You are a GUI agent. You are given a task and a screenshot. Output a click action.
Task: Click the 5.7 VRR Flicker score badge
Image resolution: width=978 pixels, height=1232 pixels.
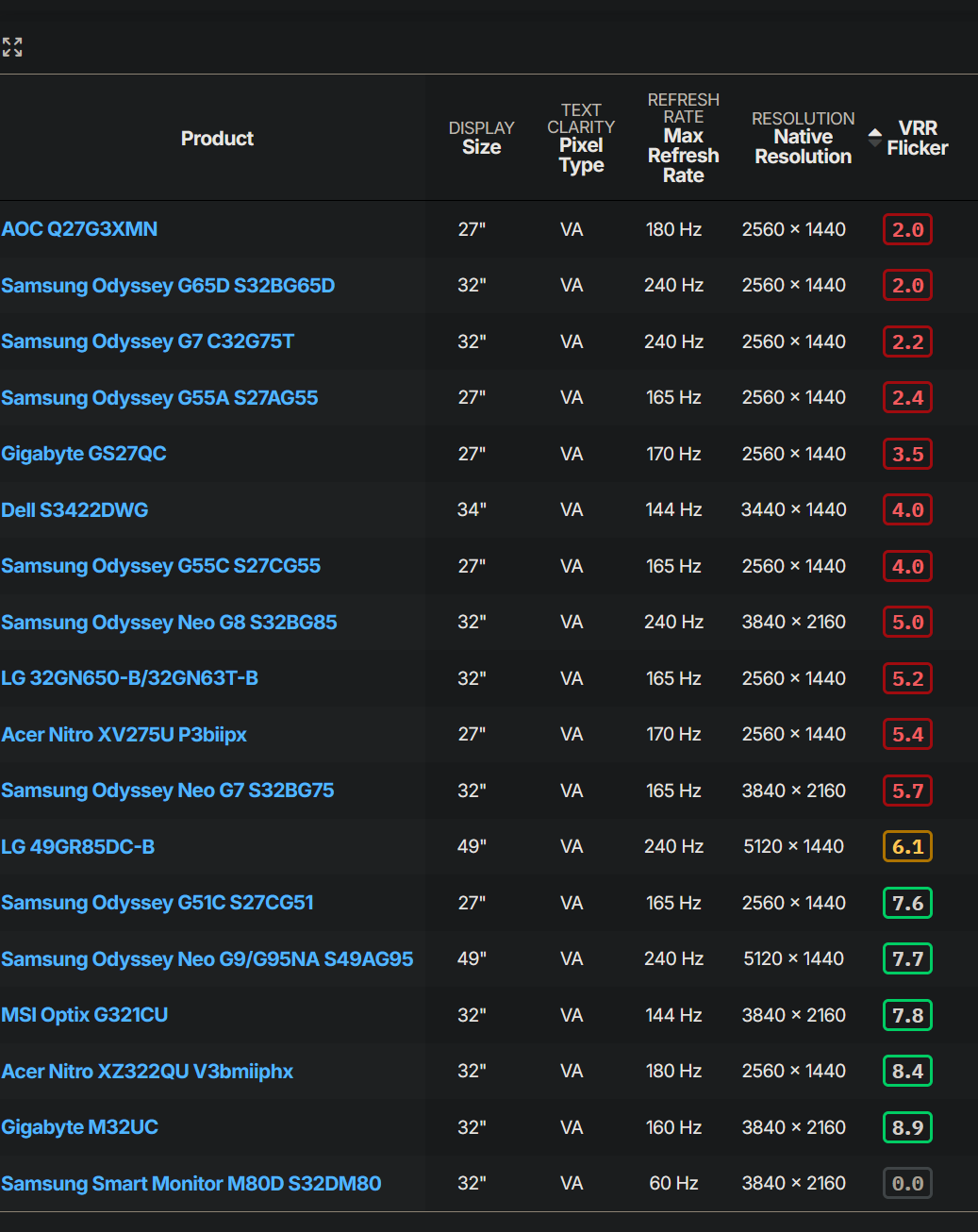point(907,791)
